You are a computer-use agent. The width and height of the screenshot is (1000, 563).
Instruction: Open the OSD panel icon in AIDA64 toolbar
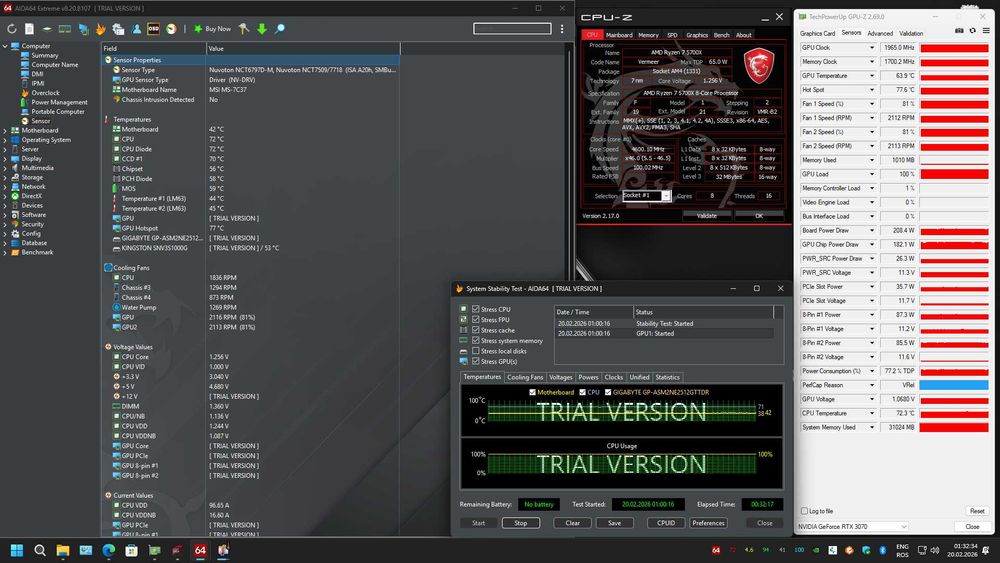[153, 29]
